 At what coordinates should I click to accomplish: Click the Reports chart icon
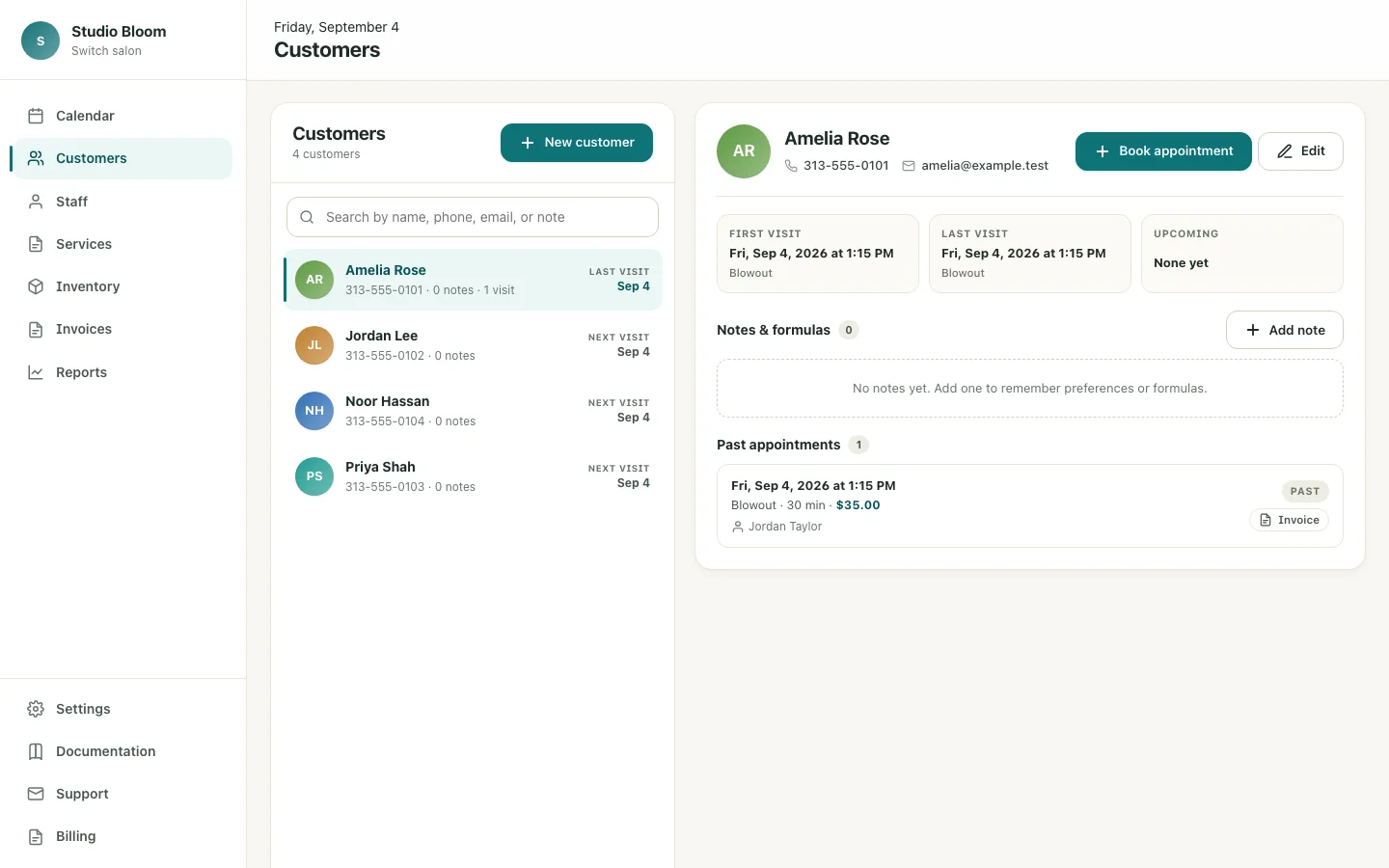(36, 372)
